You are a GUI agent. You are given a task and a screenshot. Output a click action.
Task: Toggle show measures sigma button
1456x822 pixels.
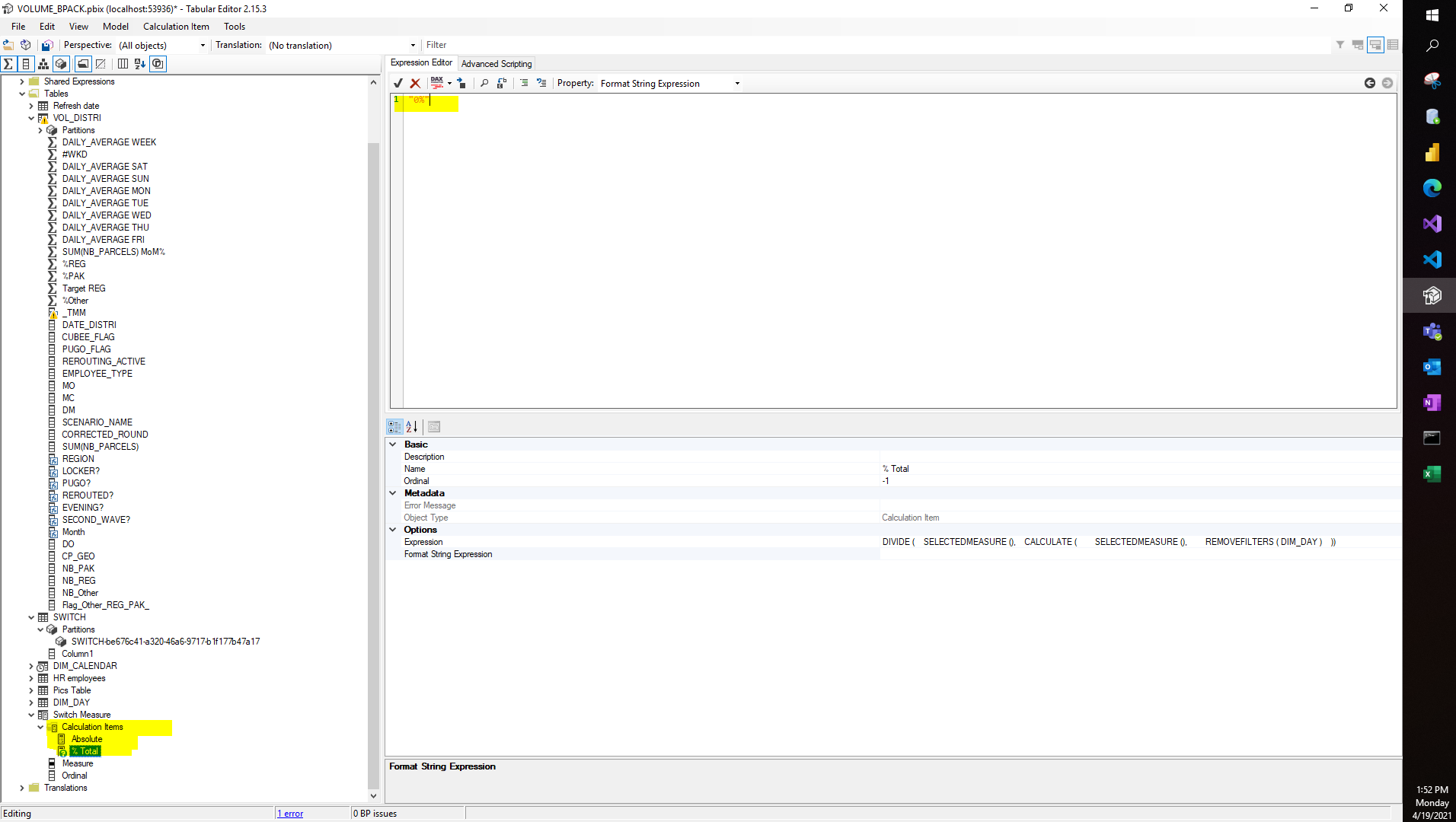click(x=8, y=64)
